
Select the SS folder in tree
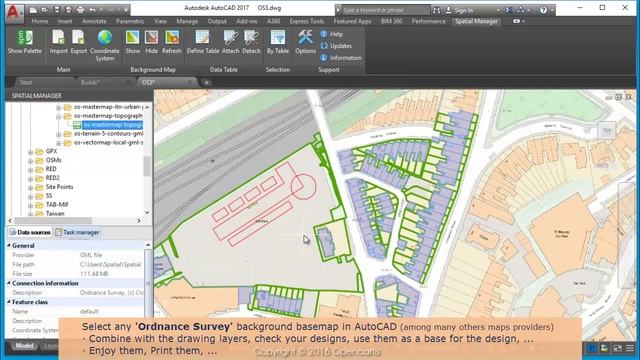(x=49, y=196)
